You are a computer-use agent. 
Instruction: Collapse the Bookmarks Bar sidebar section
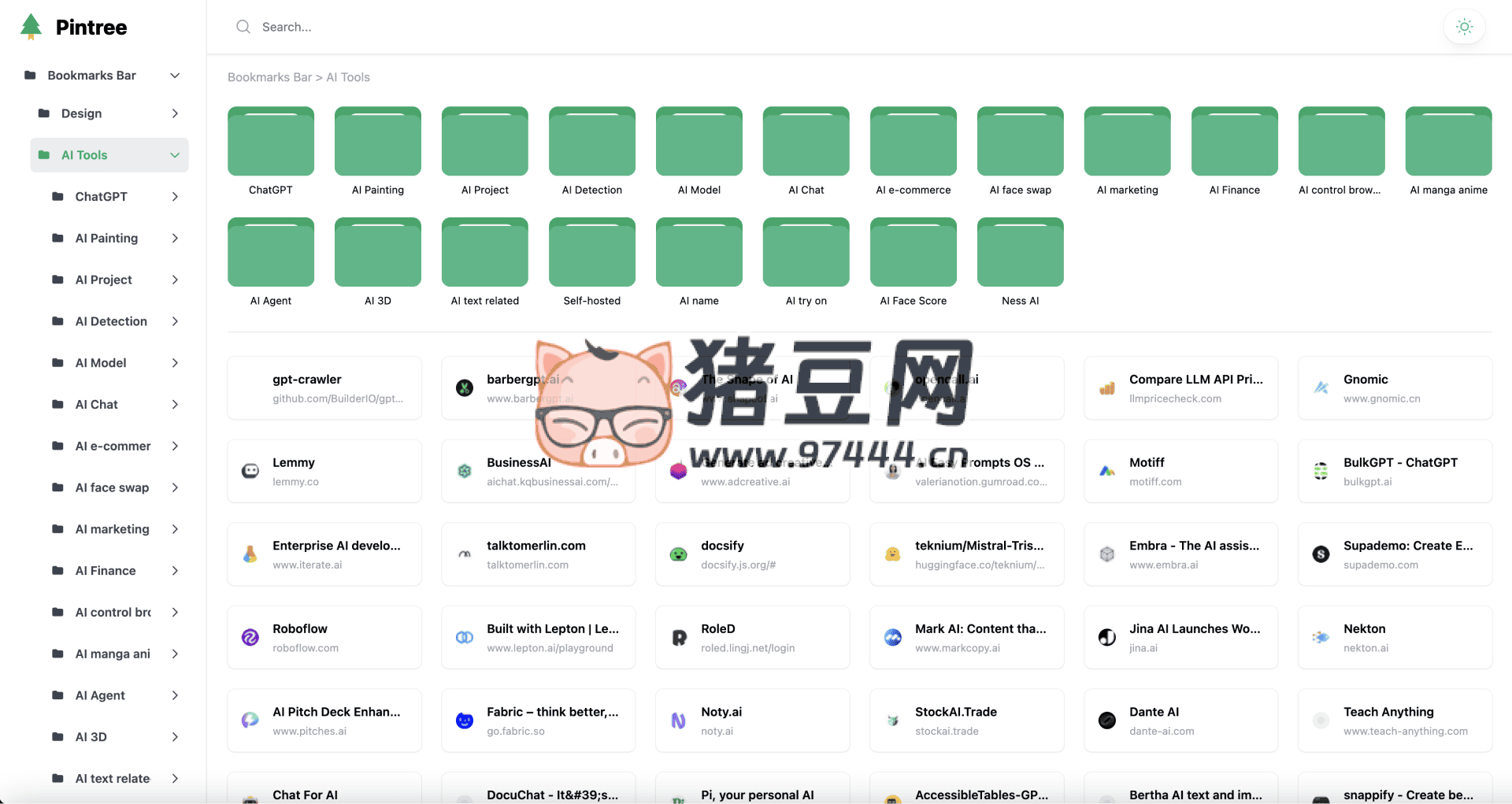175,76
